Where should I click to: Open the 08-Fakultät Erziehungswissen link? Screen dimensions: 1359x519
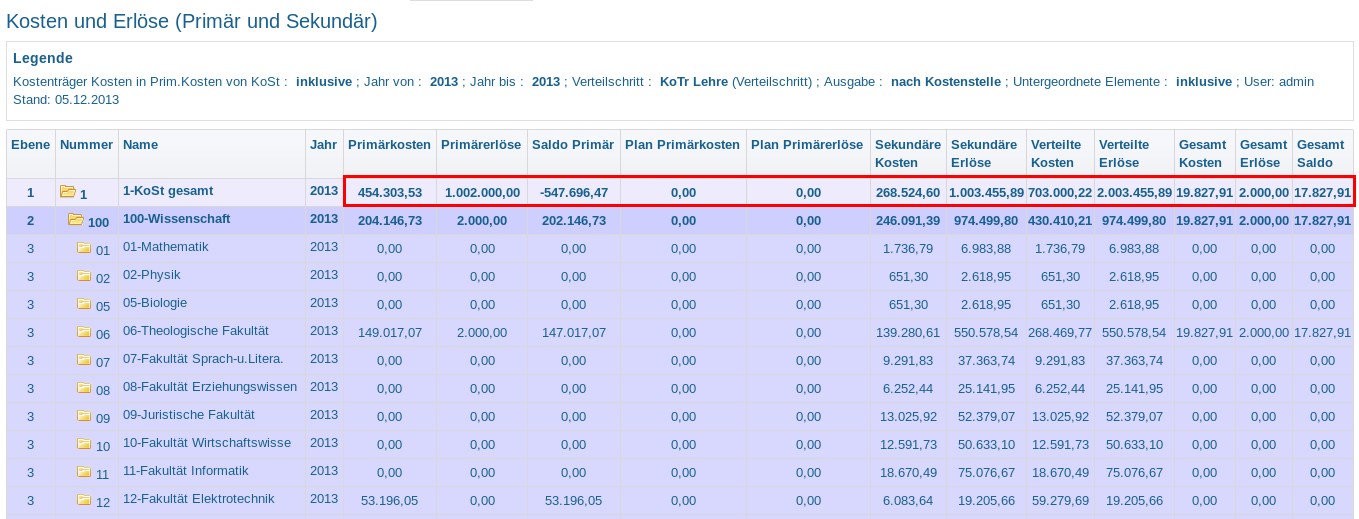210,386
